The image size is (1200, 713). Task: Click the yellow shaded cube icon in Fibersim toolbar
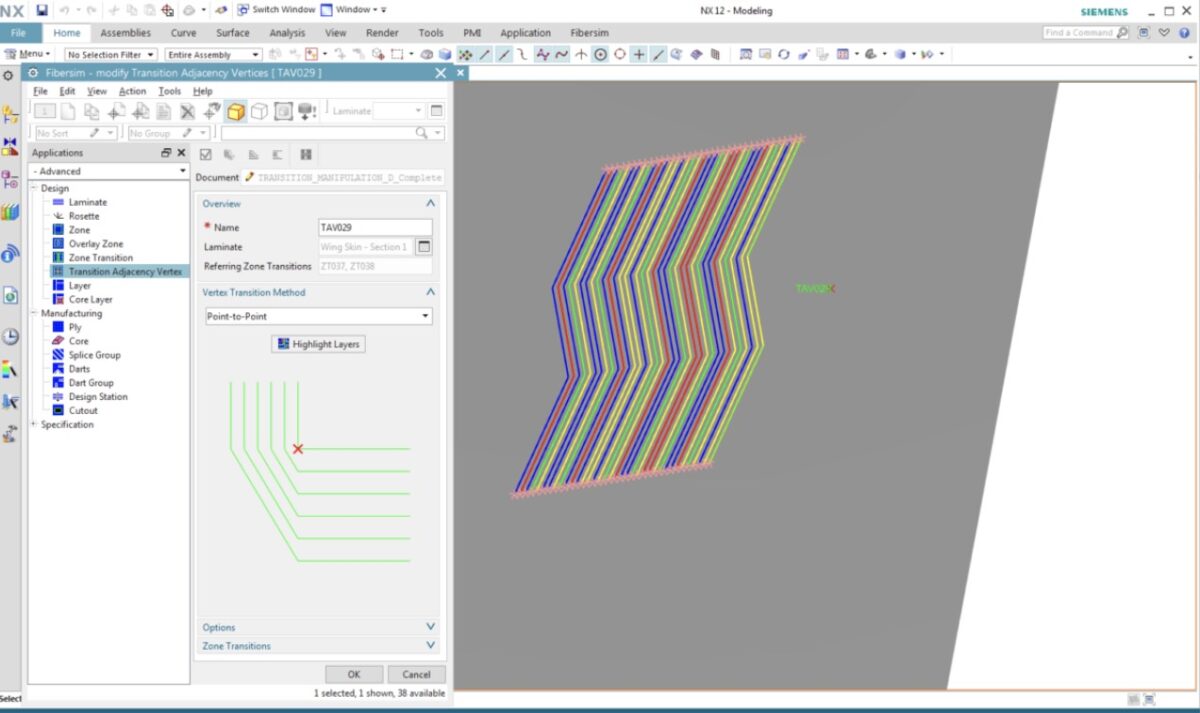click(236, 111)
